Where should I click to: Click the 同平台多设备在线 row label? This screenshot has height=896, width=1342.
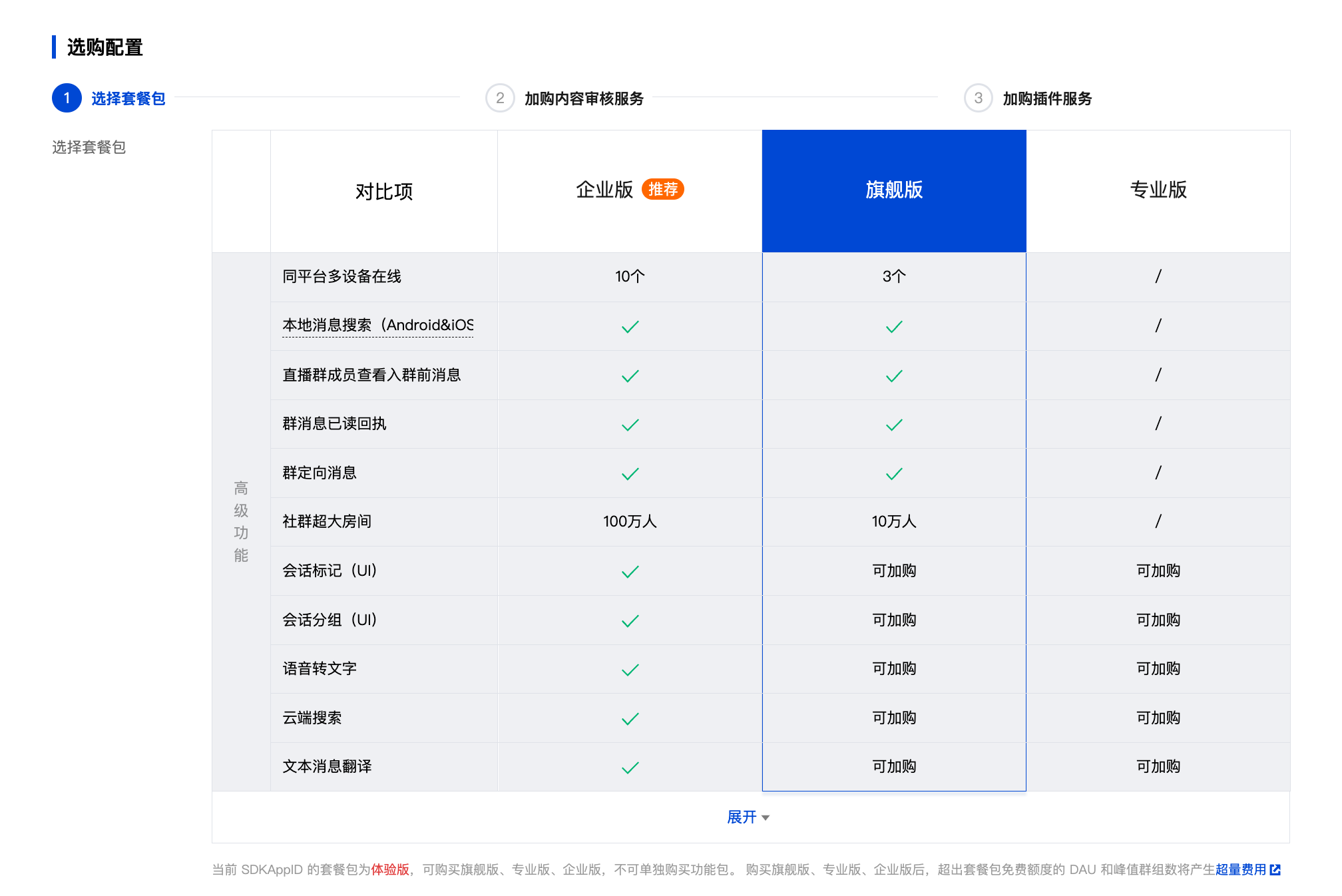tap(341, 276)
